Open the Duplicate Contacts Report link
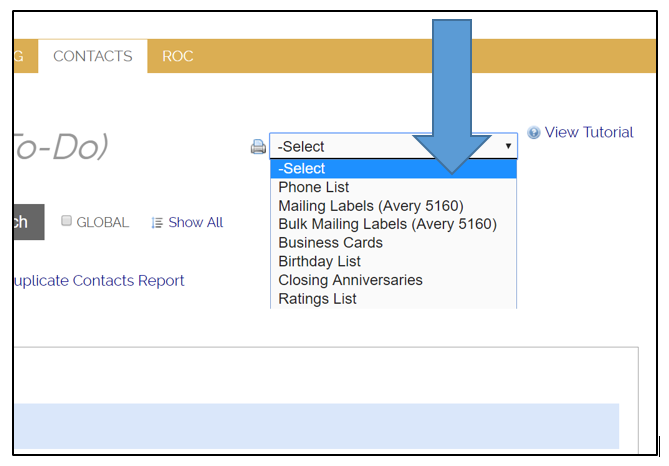Screen dimensions: 669x466 tap(98, 281)
